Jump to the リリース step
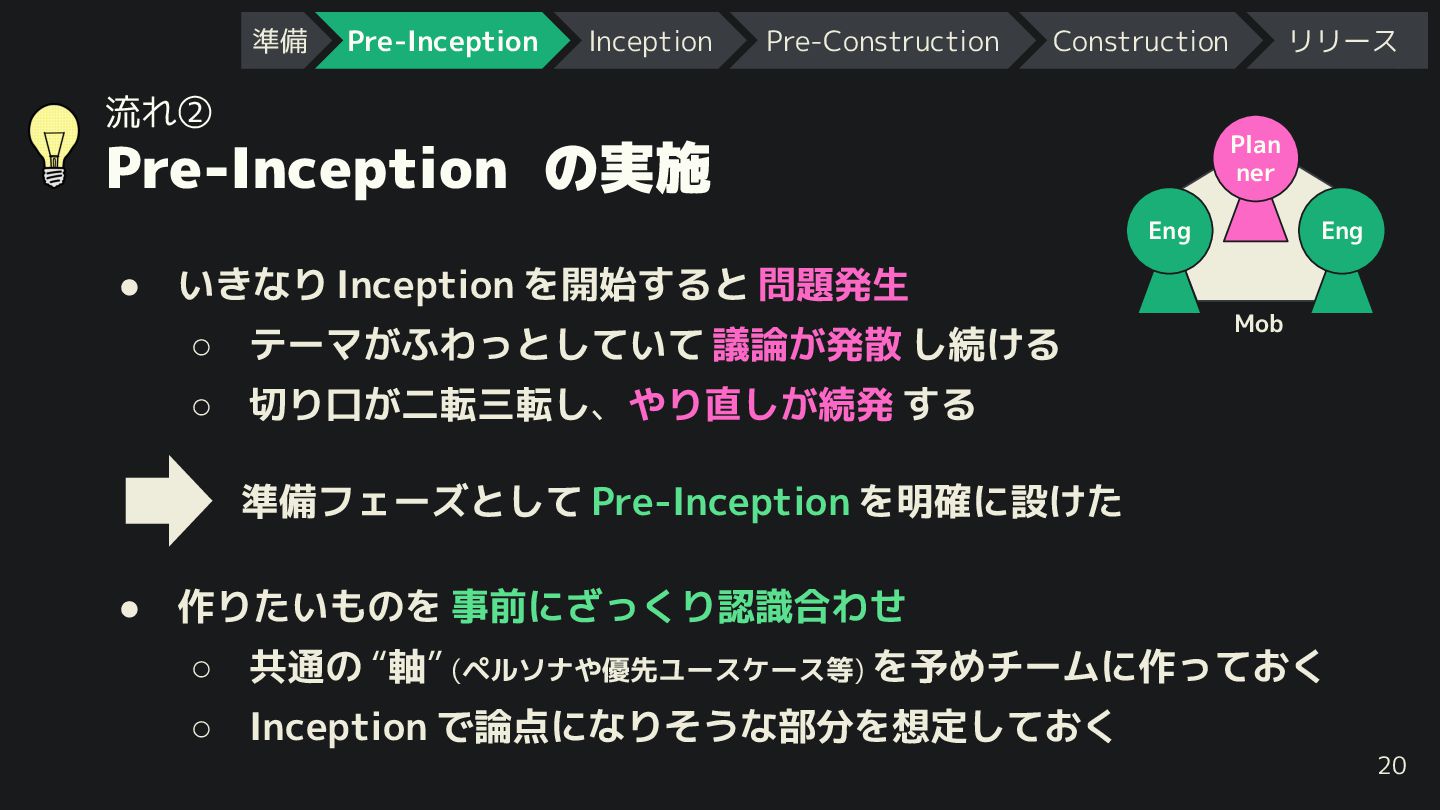Image resolution: width=1440 pixels, height=810 pixels. coord(1342,41)
